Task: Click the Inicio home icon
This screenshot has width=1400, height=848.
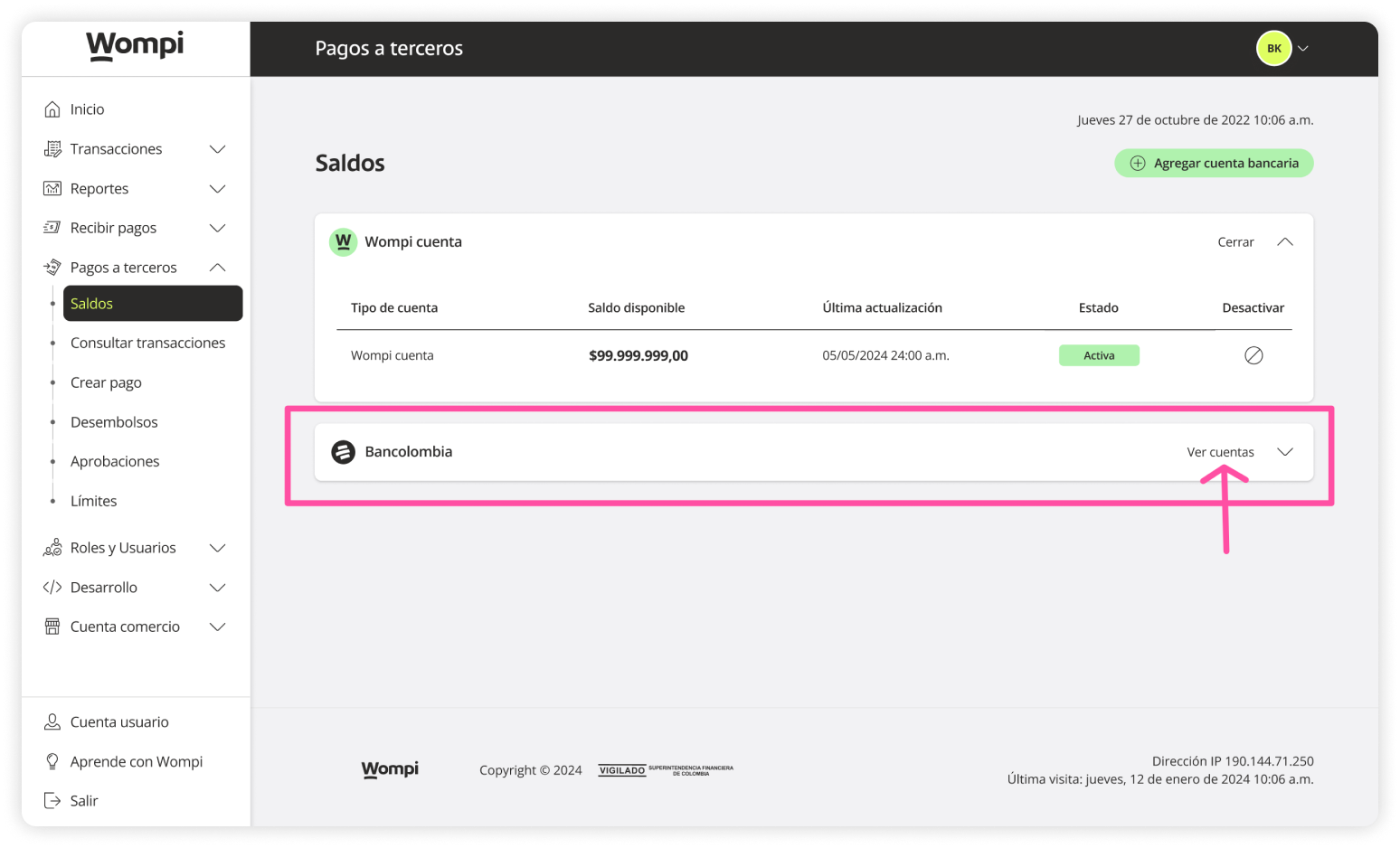Action: click(x=52, y=109)
